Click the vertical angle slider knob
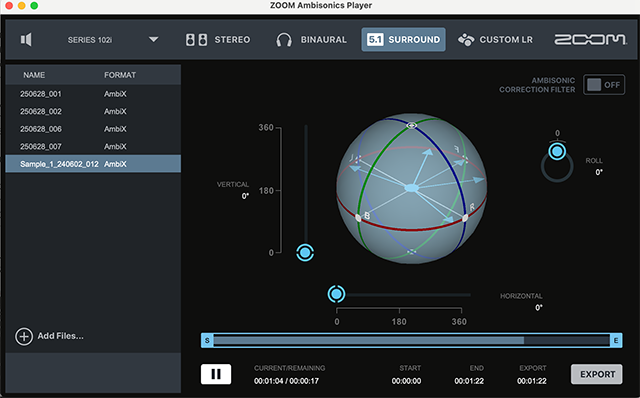 pyautogui.click(x=305, y=253)
